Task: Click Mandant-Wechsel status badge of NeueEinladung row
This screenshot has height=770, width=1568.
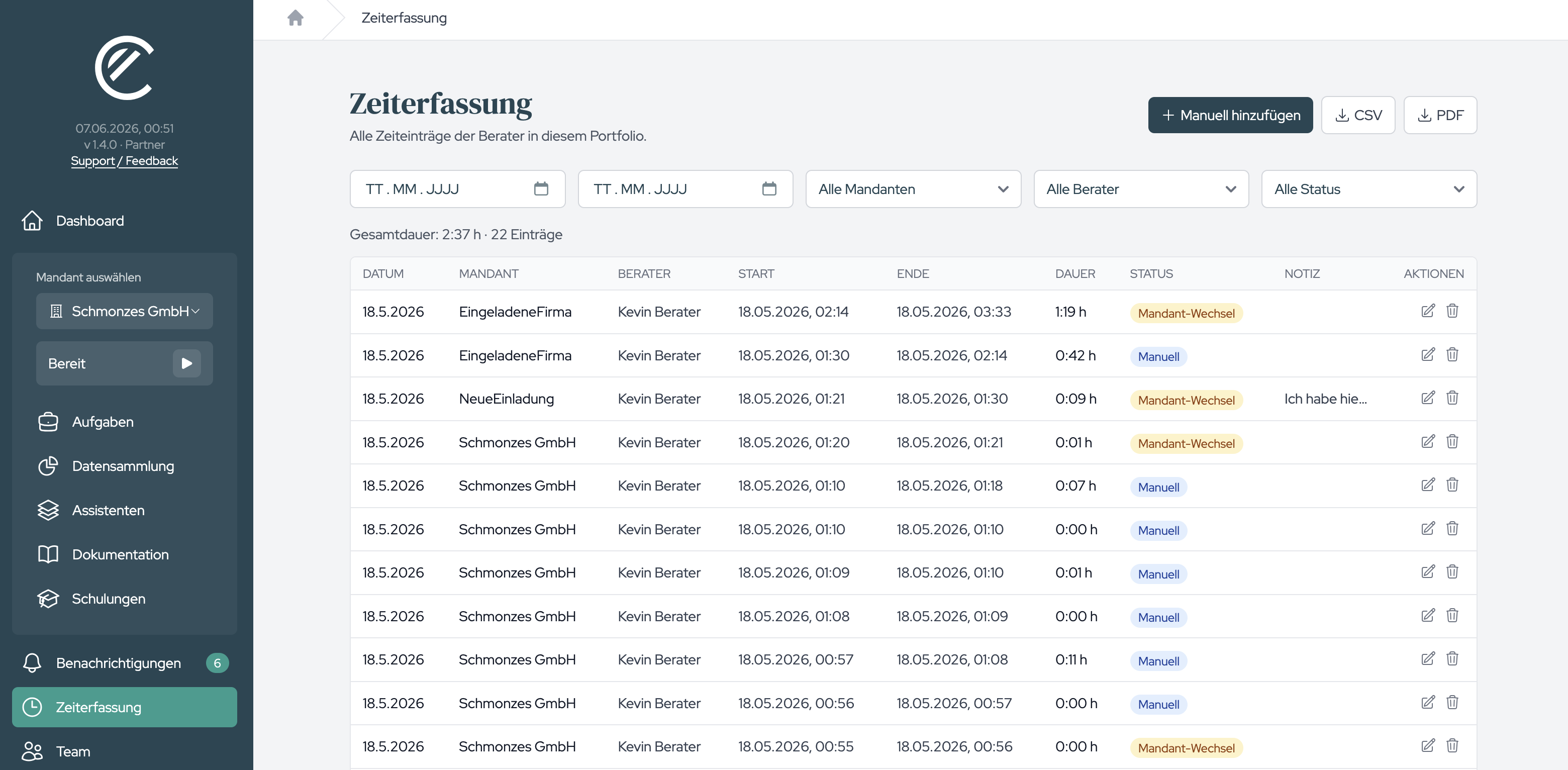Action: 1186,400
